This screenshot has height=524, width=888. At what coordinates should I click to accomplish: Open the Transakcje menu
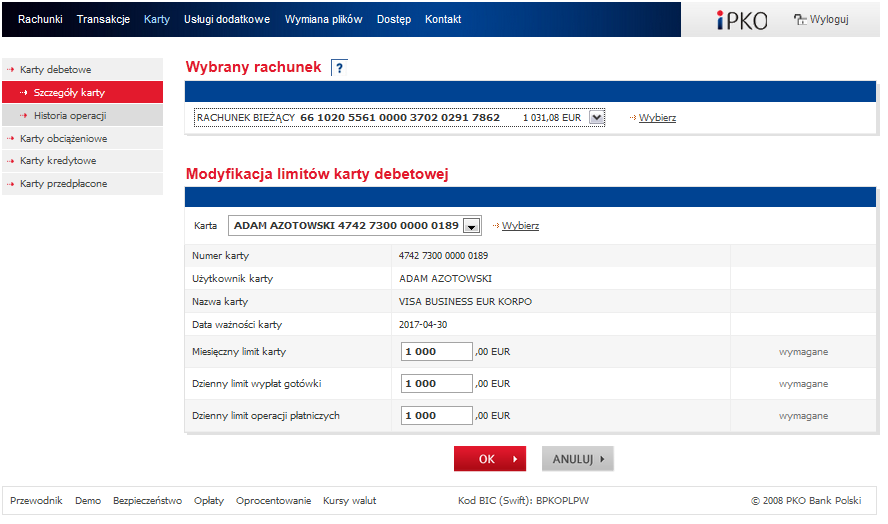(103, 19)
